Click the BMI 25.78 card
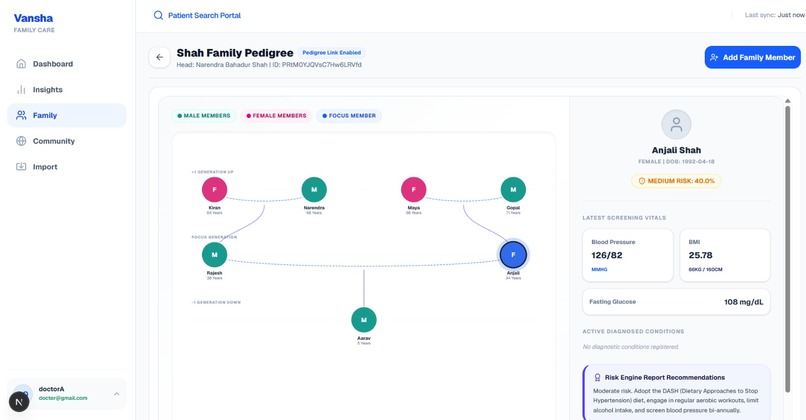This screenshot has height=420, width=806. pyautogui.click(x=725, y=255)
